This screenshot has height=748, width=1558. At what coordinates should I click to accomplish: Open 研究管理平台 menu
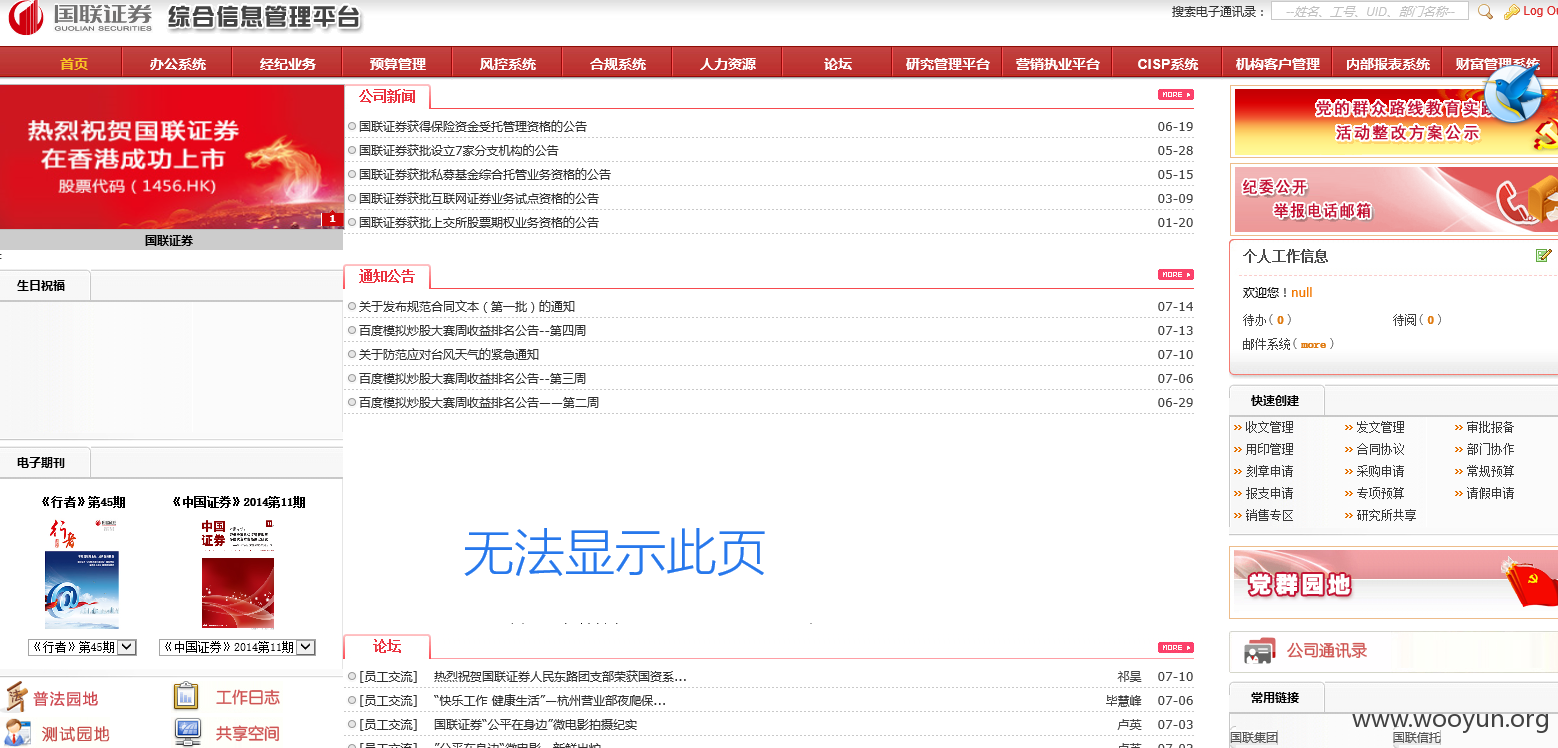(948, 64)
